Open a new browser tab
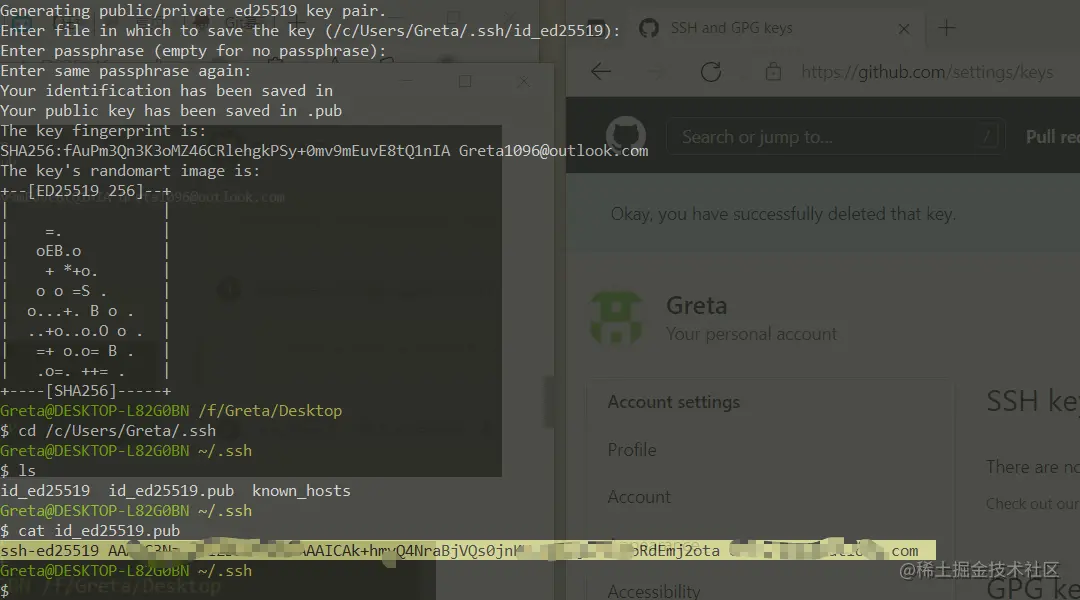The width and height of the screenshot is (1080, 600). click(947, 28)
